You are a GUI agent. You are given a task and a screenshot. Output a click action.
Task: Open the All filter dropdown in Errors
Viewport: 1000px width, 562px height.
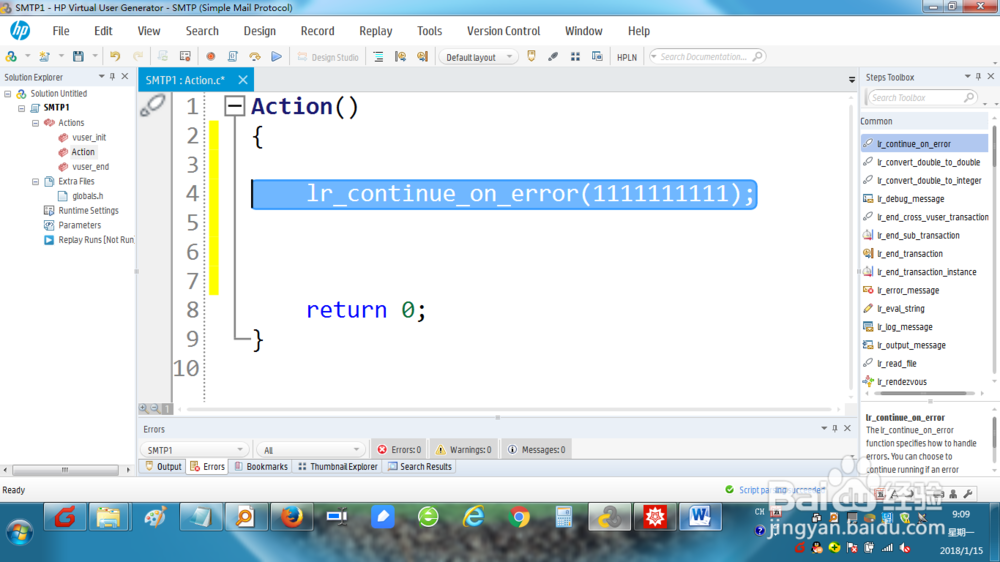(x=310, y=450)
